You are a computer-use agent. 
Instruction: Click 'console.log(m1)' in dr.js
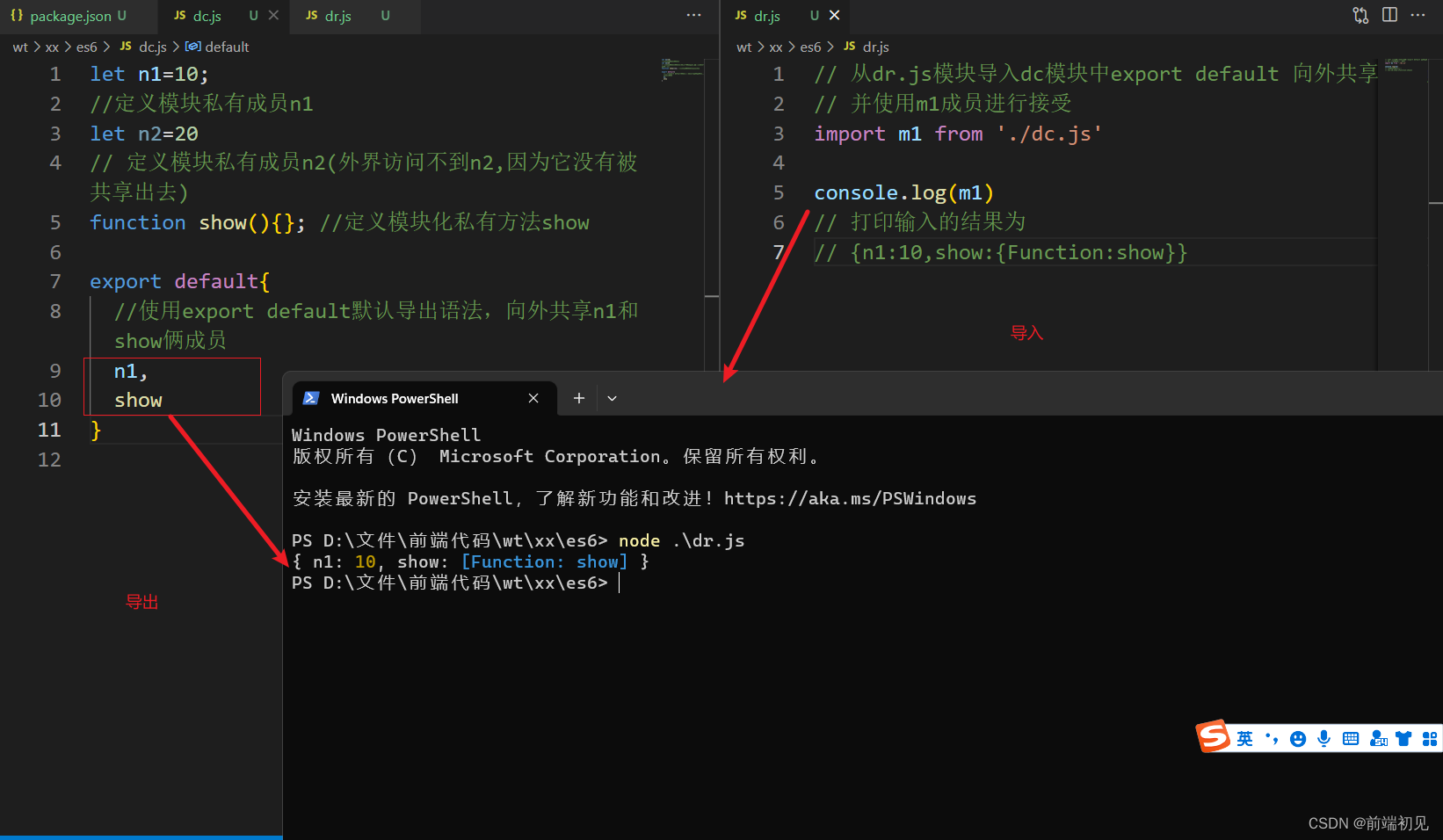tap(903, 192)
